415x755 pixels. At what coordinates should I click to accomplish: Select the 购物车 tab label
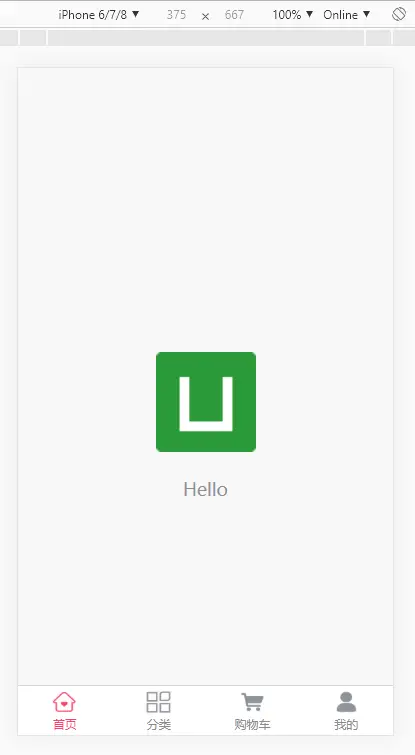(x=252, y=724)
